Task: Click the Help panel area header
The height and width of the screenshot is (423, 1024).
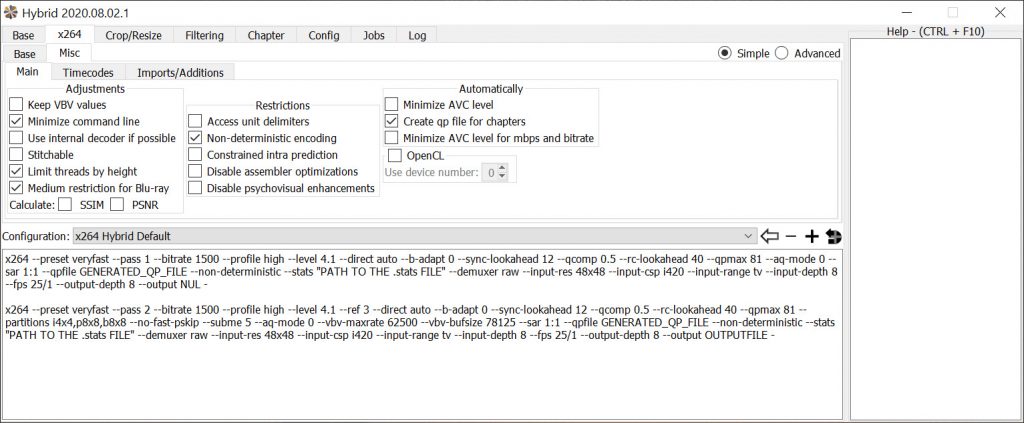Action: pos(936,31)
